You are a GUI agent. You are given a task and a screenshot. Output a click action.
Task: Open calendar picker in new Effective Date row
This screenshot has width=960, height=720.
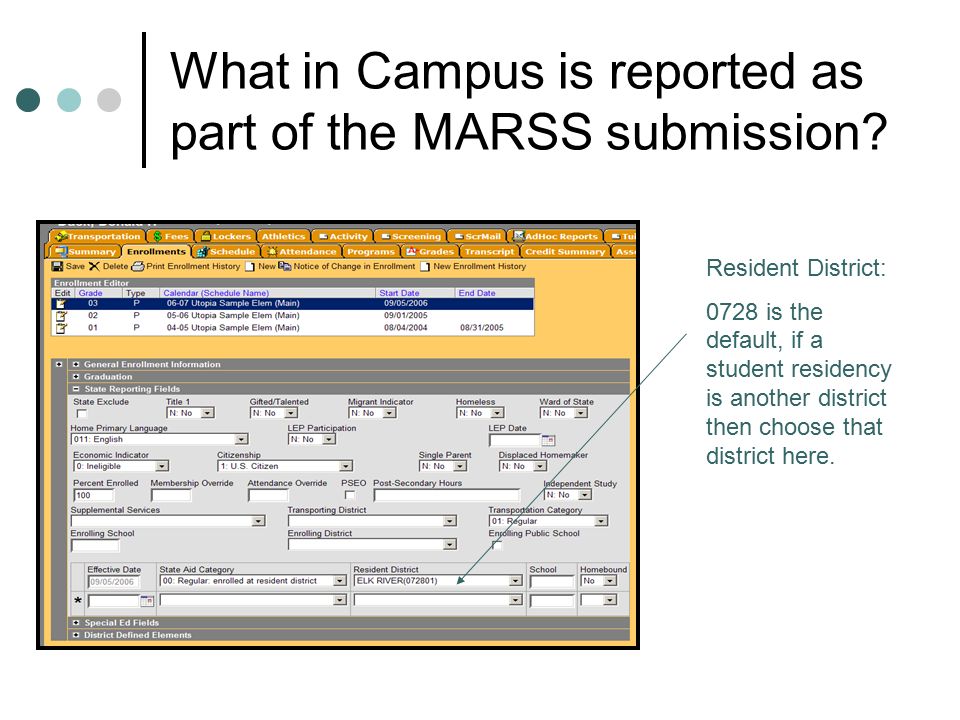coord(147,601)
